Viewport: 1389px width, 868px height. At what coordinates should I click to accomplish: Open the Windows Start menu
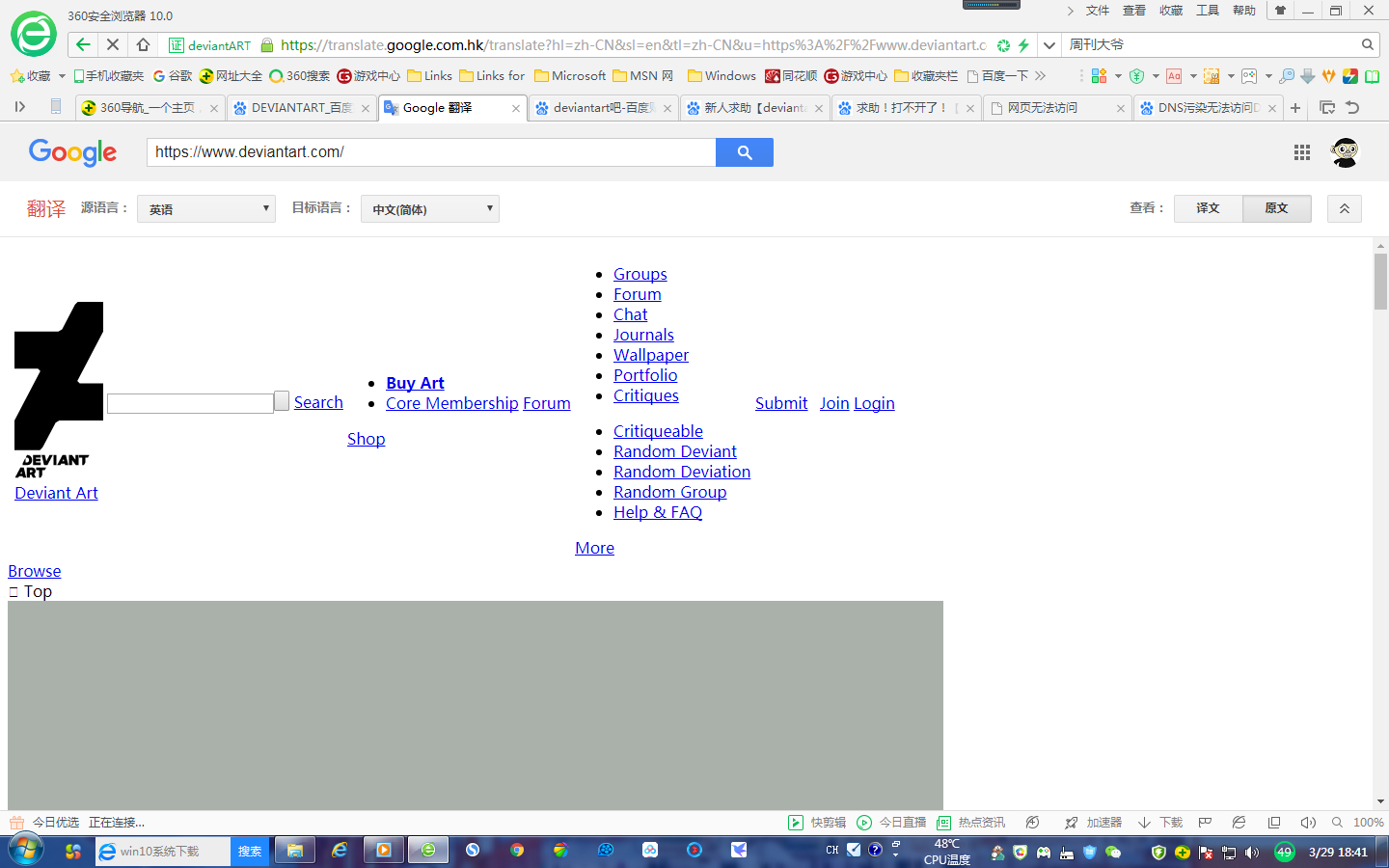[x=26, y=851]
